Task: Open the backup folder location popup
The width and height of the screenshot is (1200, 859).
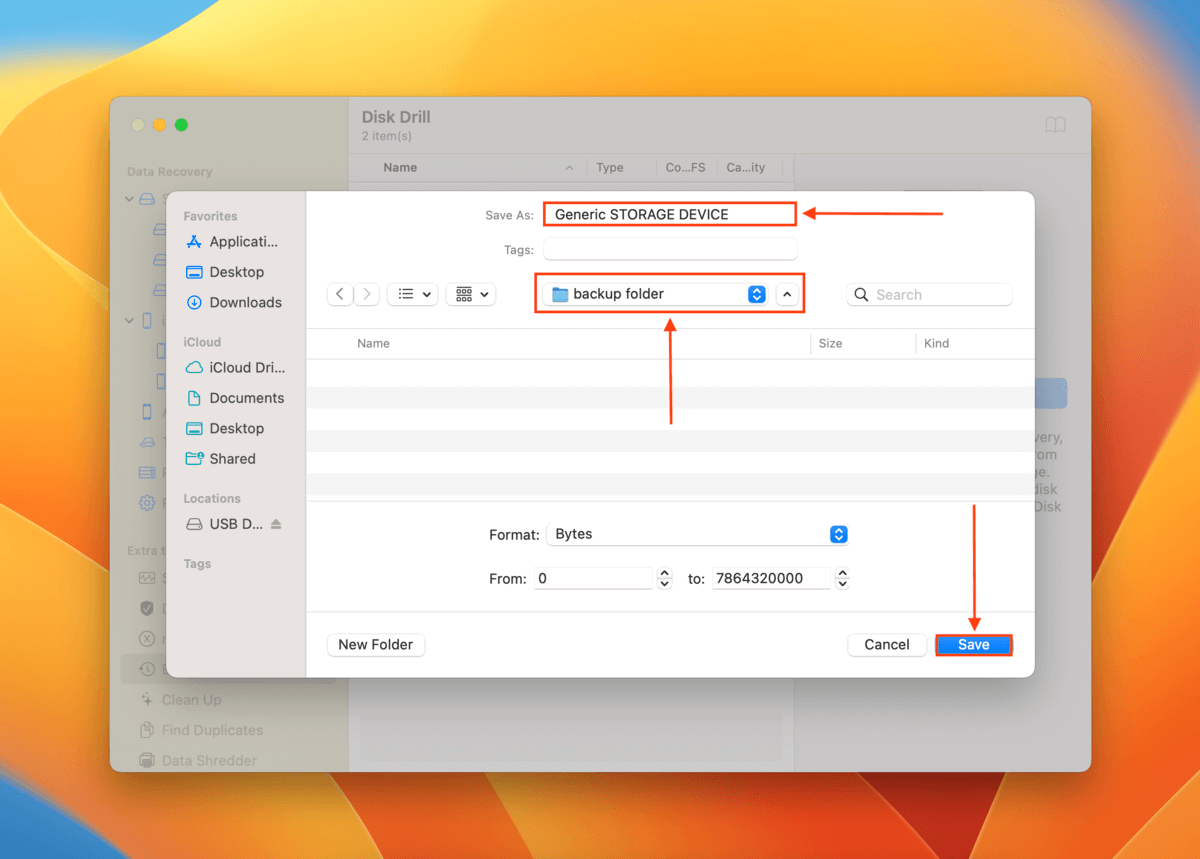Action: point(655,294)
